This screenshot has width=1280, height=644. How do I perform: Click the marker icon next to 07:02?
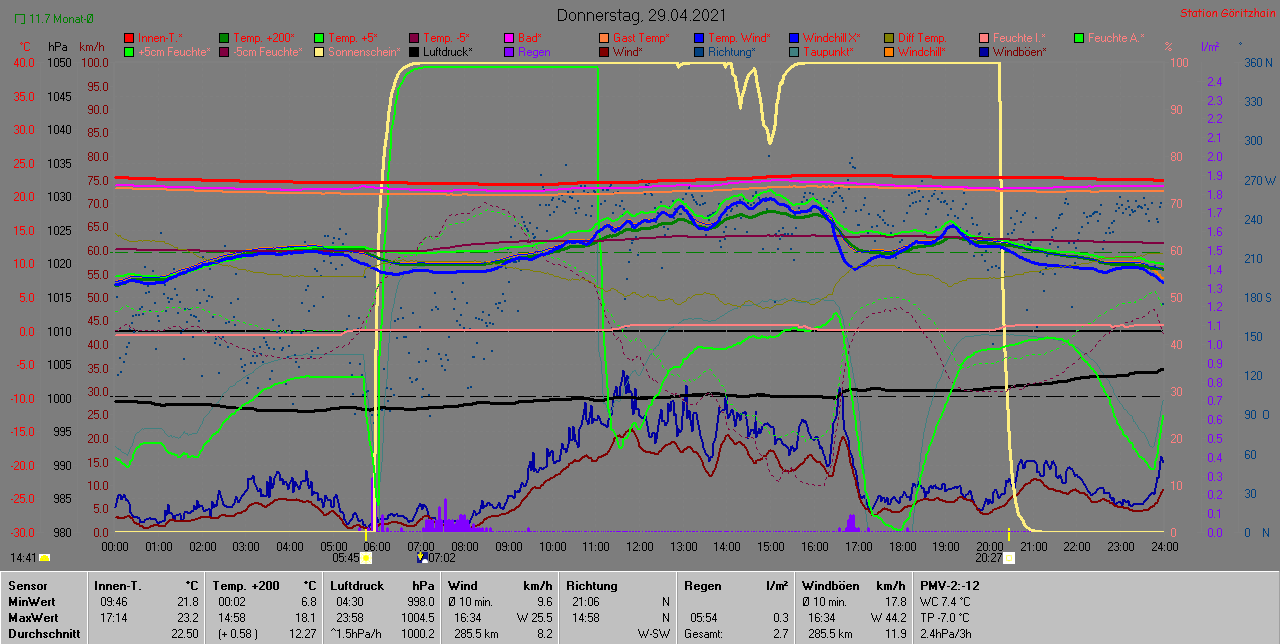pyautogui.click(x=422, y=558)
